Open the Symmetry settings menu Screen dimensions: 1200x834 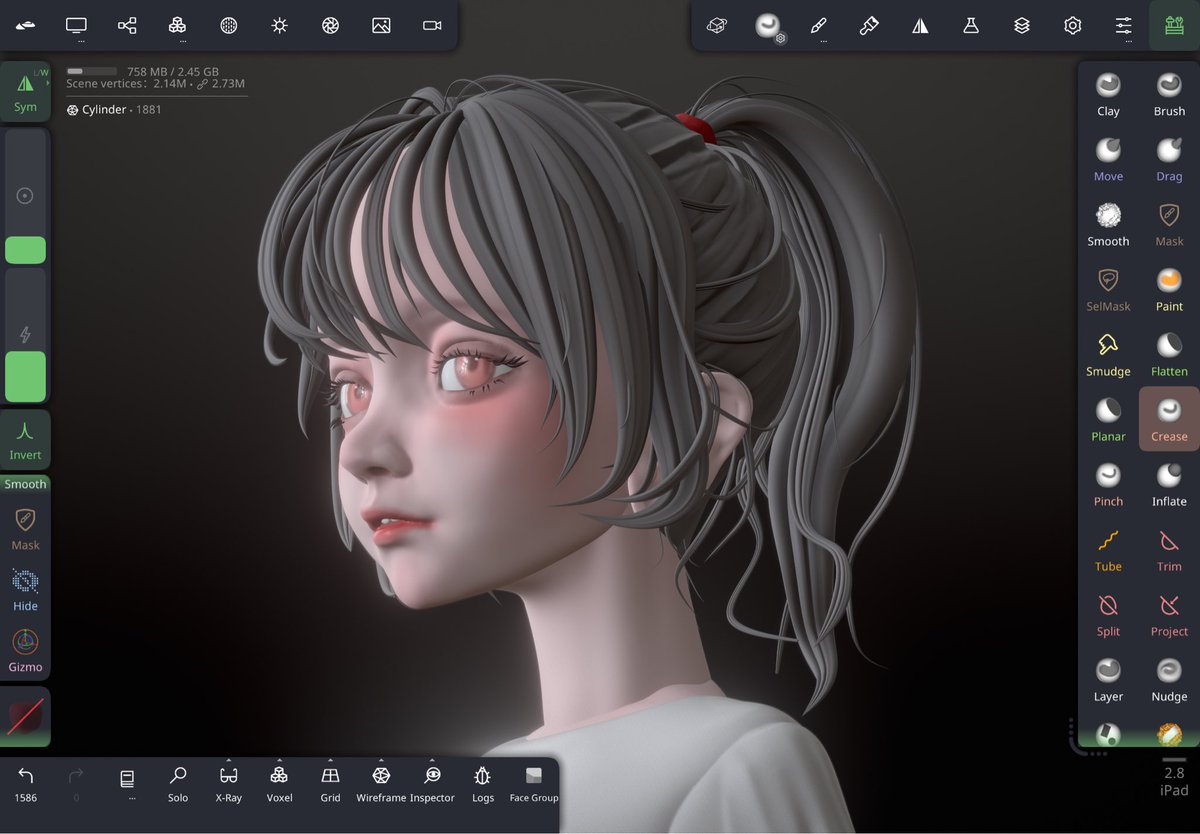(x=920, y=25)
